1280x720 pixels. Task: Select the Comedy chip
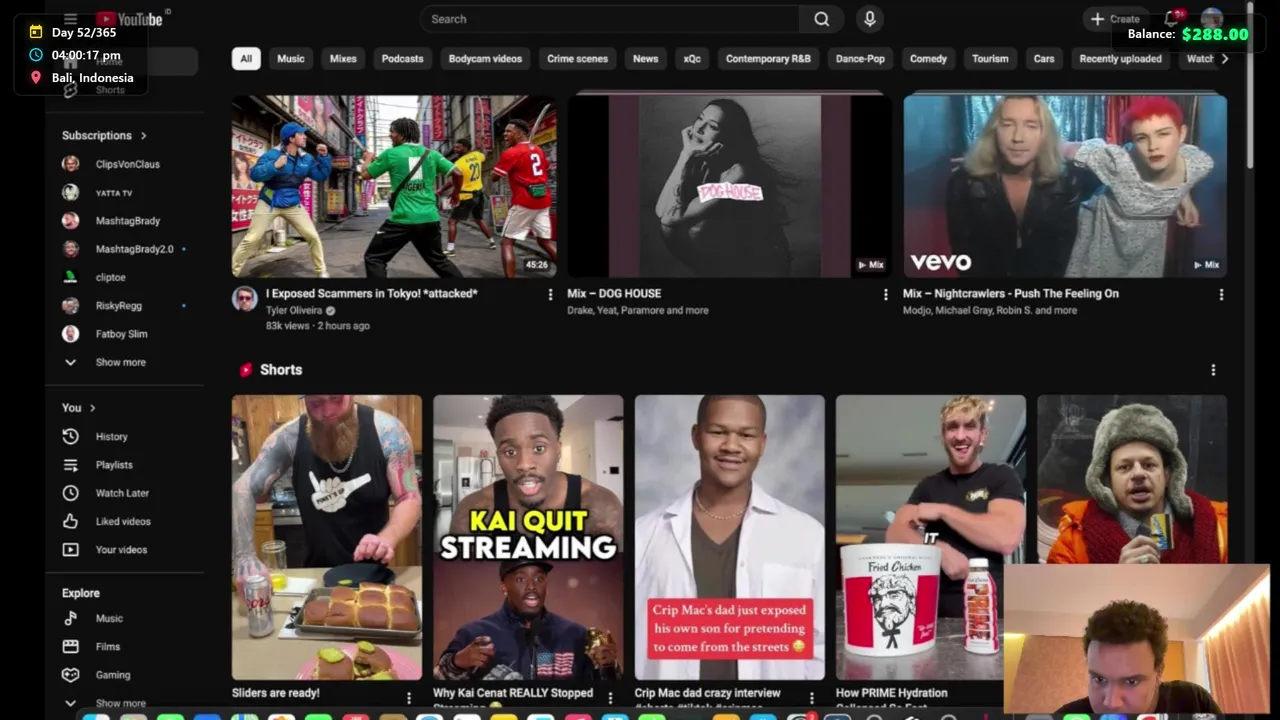(928, 59)
